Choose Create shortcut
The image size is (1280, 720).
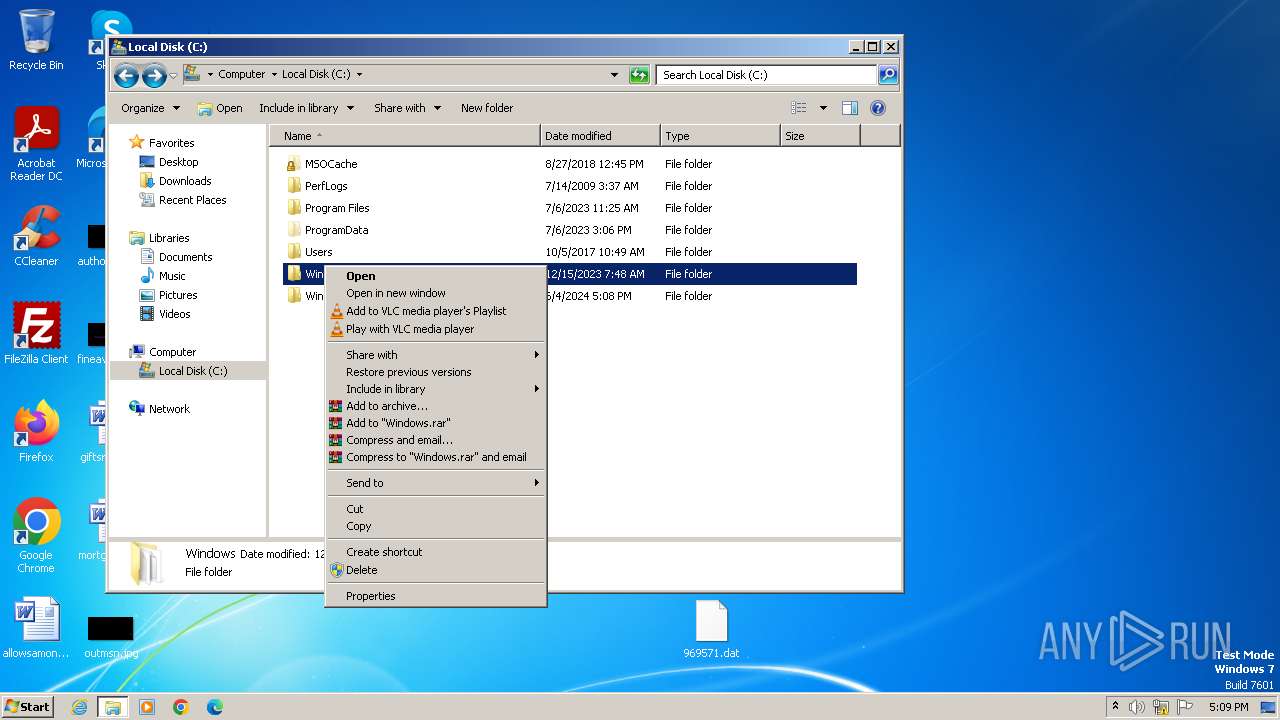pos(436,552)
